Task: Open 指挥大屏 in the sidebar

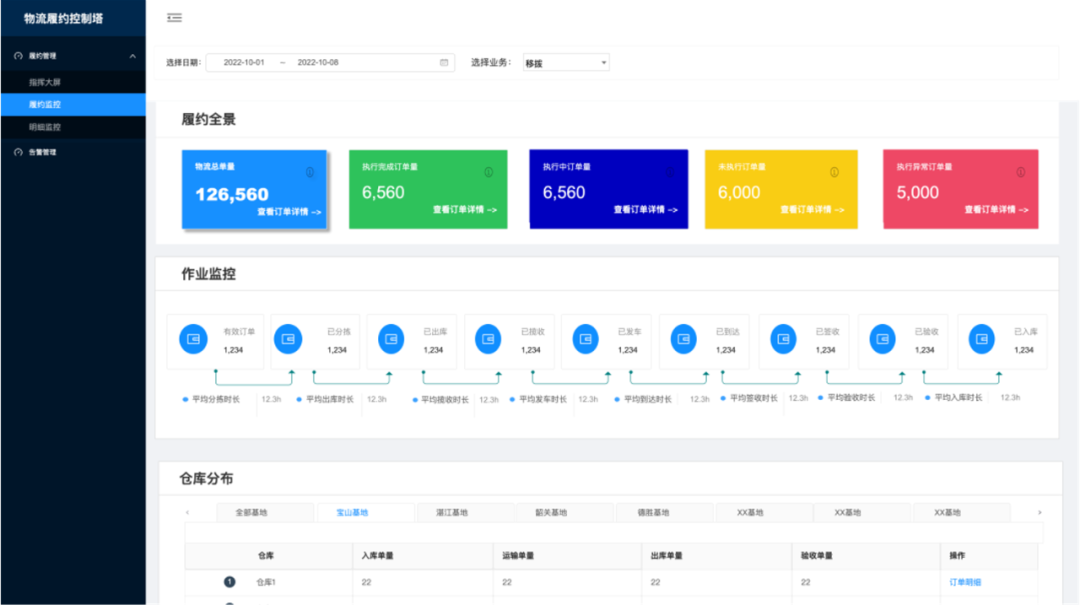Action: point(45,82)
